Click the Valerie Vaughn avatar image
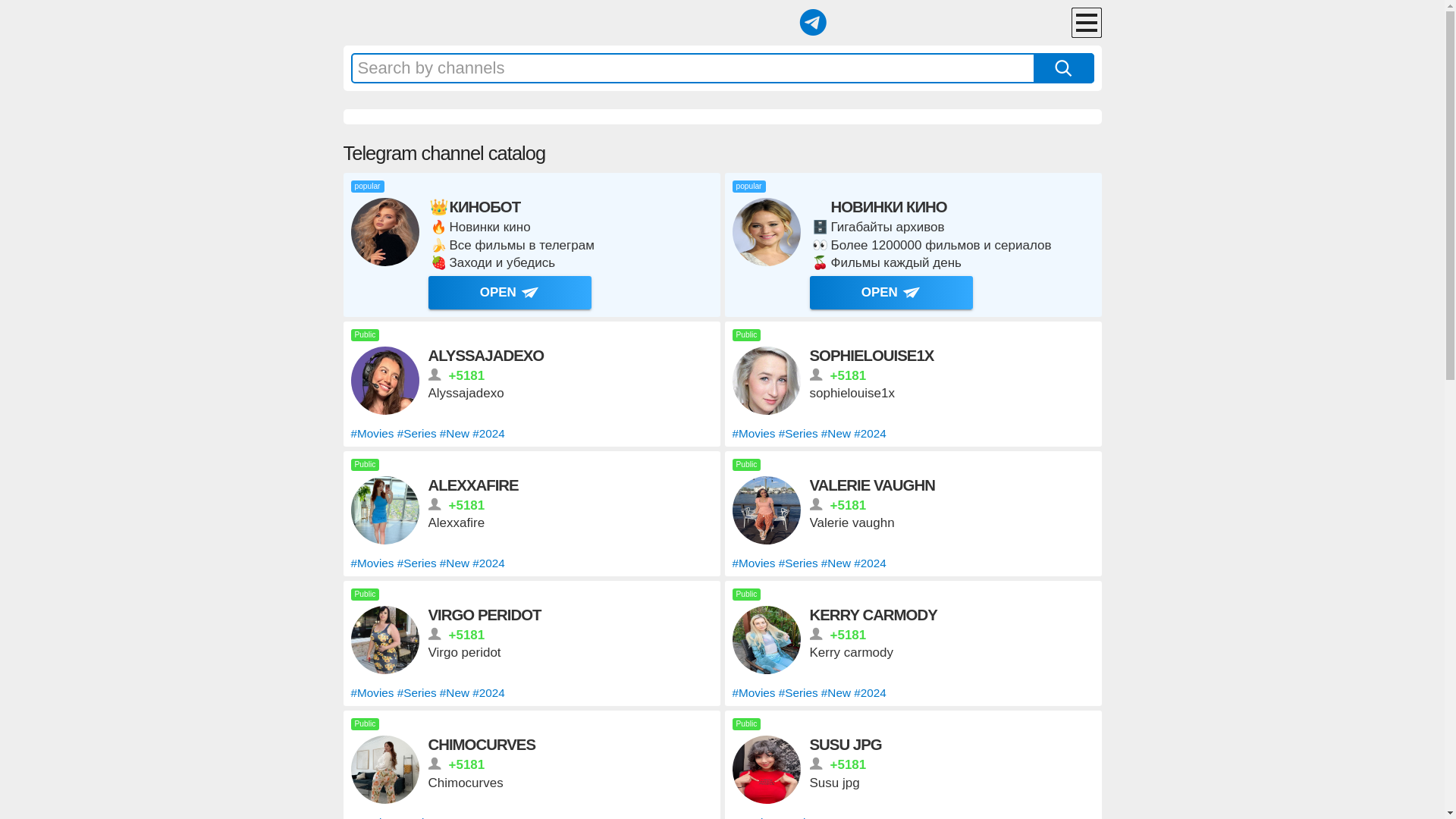Screen dimensions: 1456x819 tap(767, 510)
